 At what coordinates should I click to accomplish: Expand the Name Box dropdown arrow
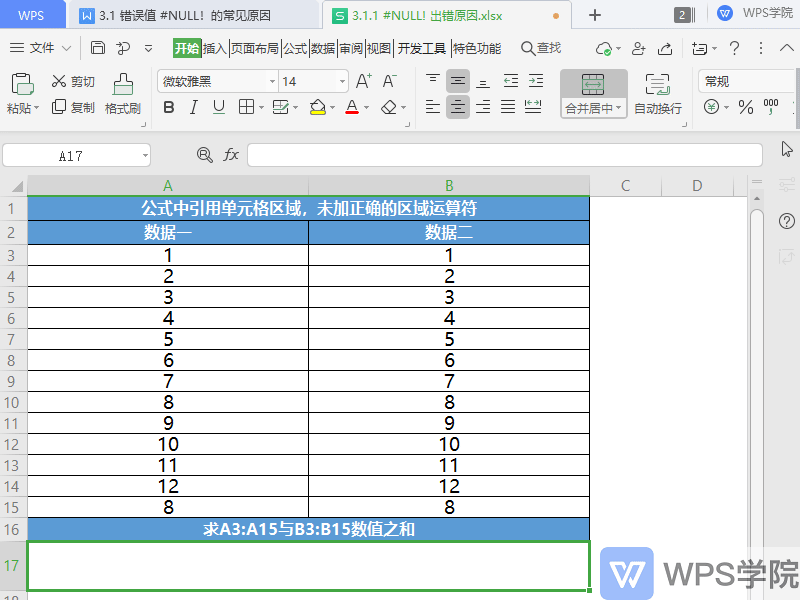tap(145, 155)
